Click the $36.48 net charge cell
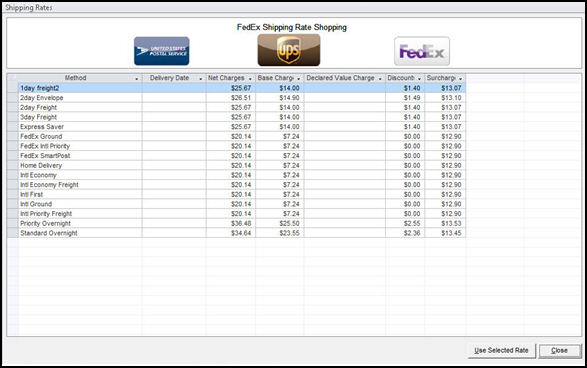This screenshot has width=587, height=368. coord(231,223)
